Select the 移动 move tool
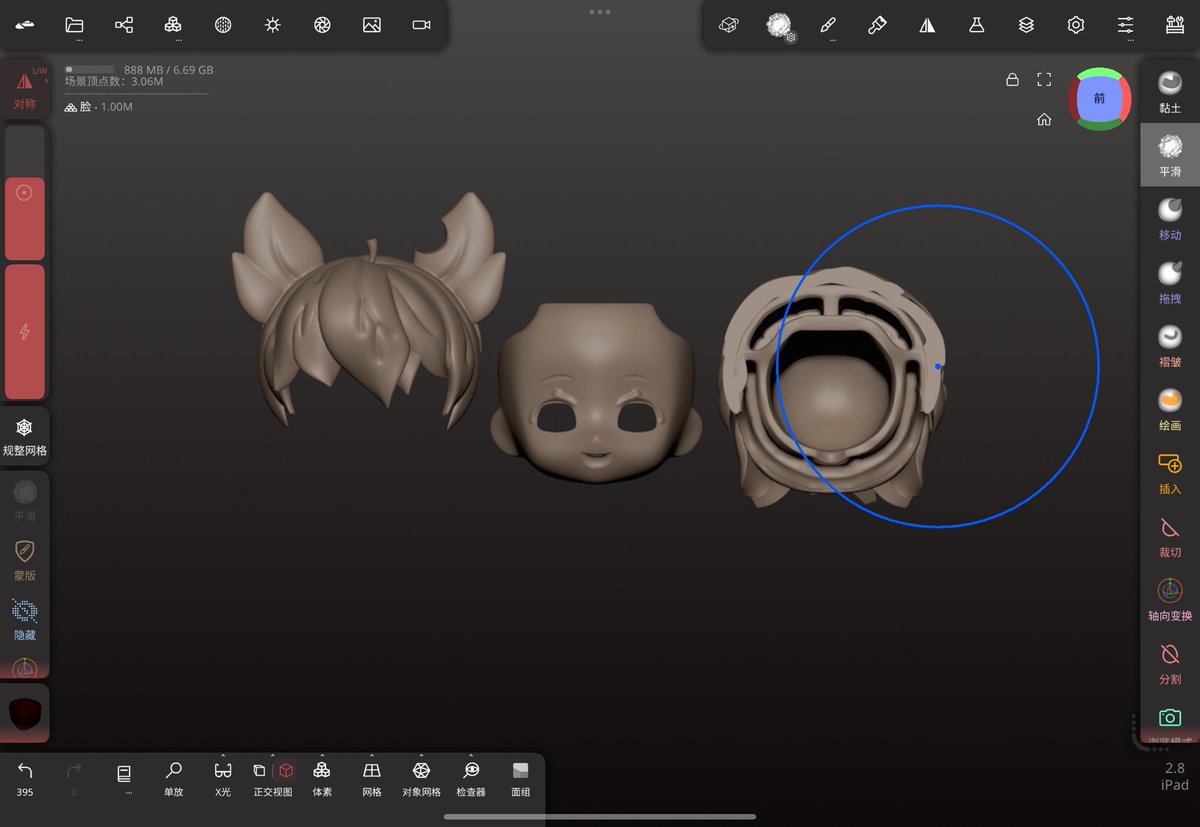1200x827 pixels. [1170, 218]
